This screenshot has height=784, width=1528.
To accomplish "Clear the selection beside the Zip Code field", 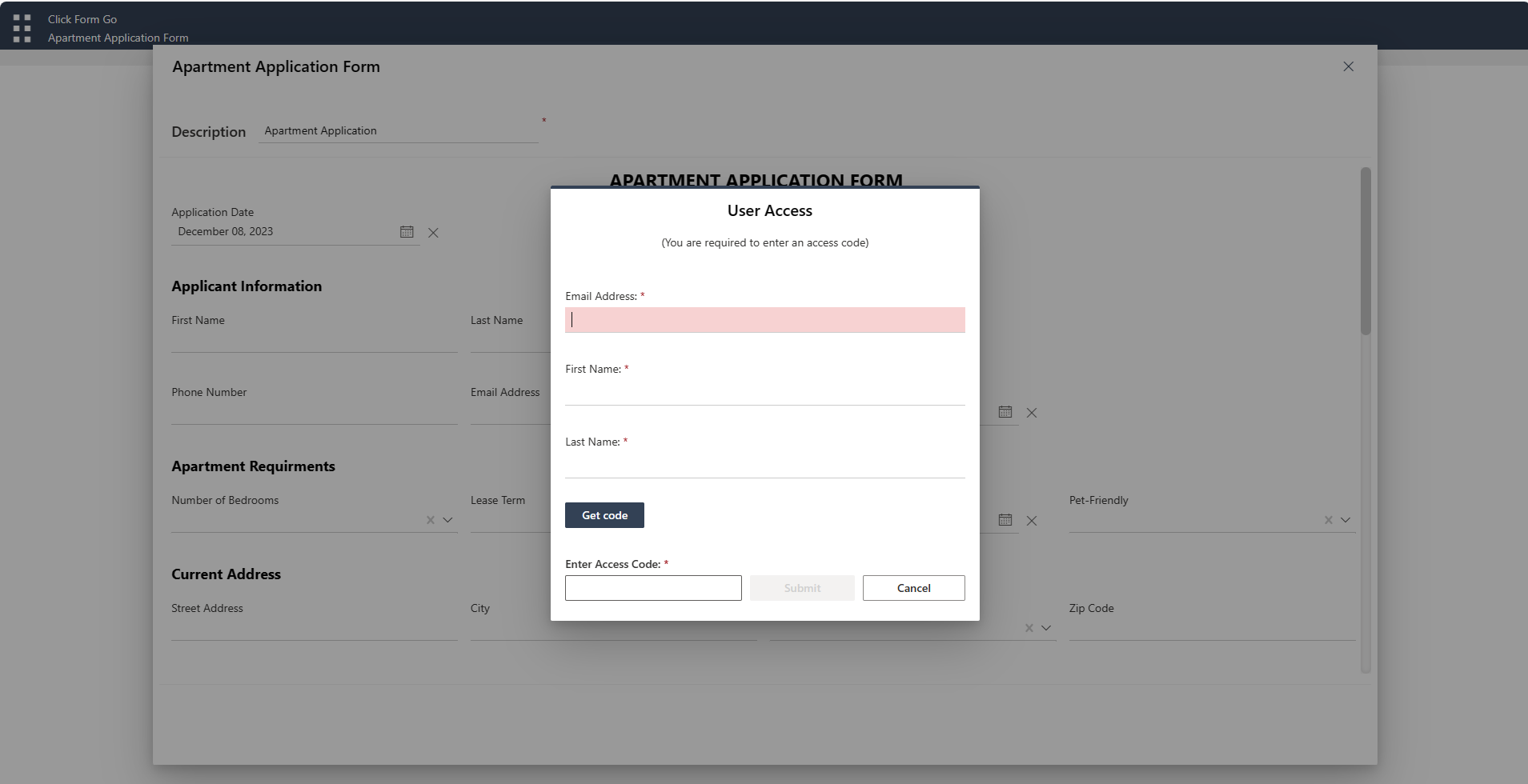I will click(x=1029, y=628).
